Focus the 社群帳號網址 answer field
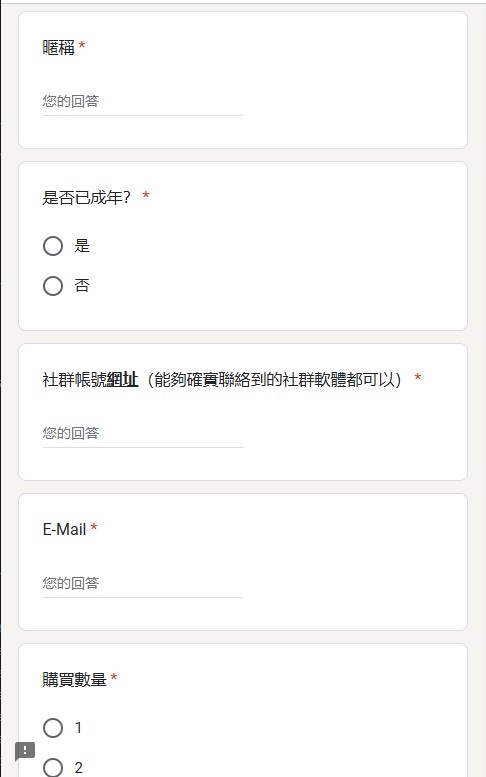The height and width of the screenshot is (777, 486). point(143,434)
